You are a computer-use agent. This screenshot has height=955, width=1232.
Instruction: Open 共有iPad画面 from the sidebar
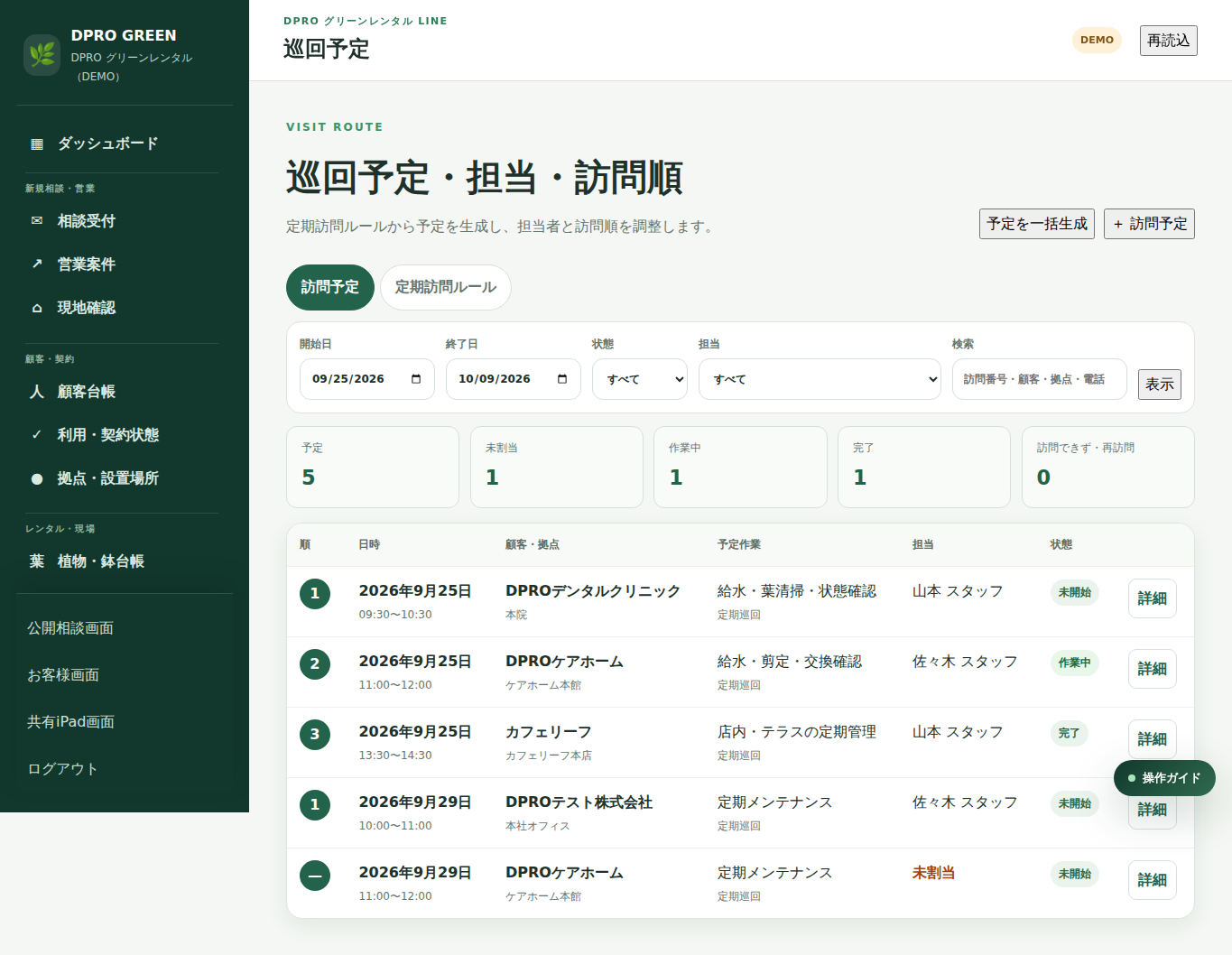(x=70, y=722)
